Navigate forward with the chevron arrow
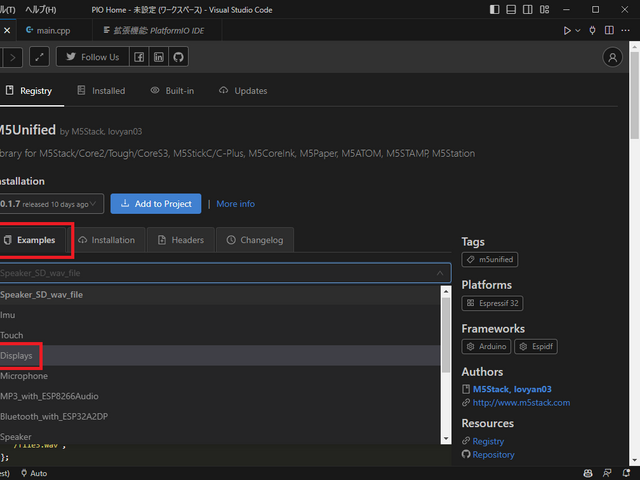The height and width of the screenshot is (480, 640). (13, 58)
